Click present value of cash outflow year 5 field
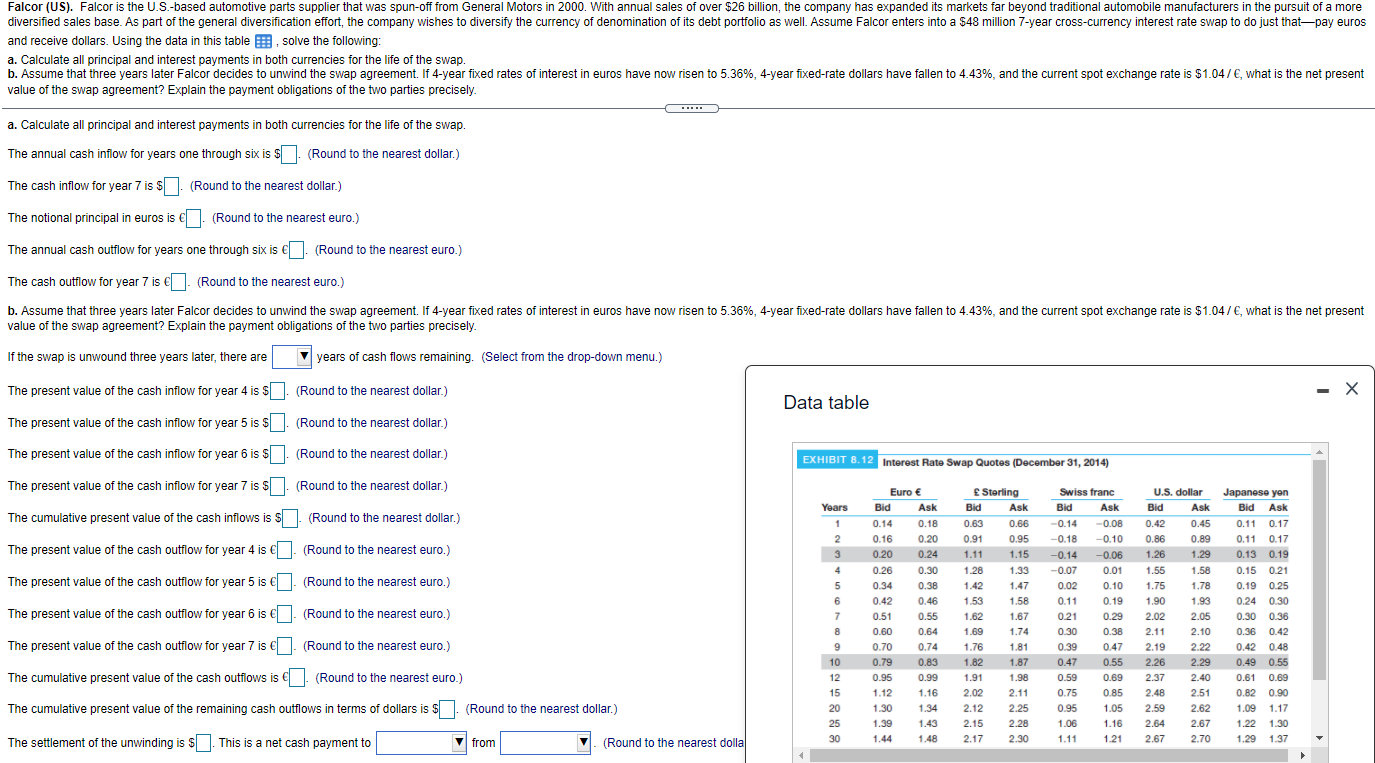Screen dimensions: 1375x763 coord(285,582)
